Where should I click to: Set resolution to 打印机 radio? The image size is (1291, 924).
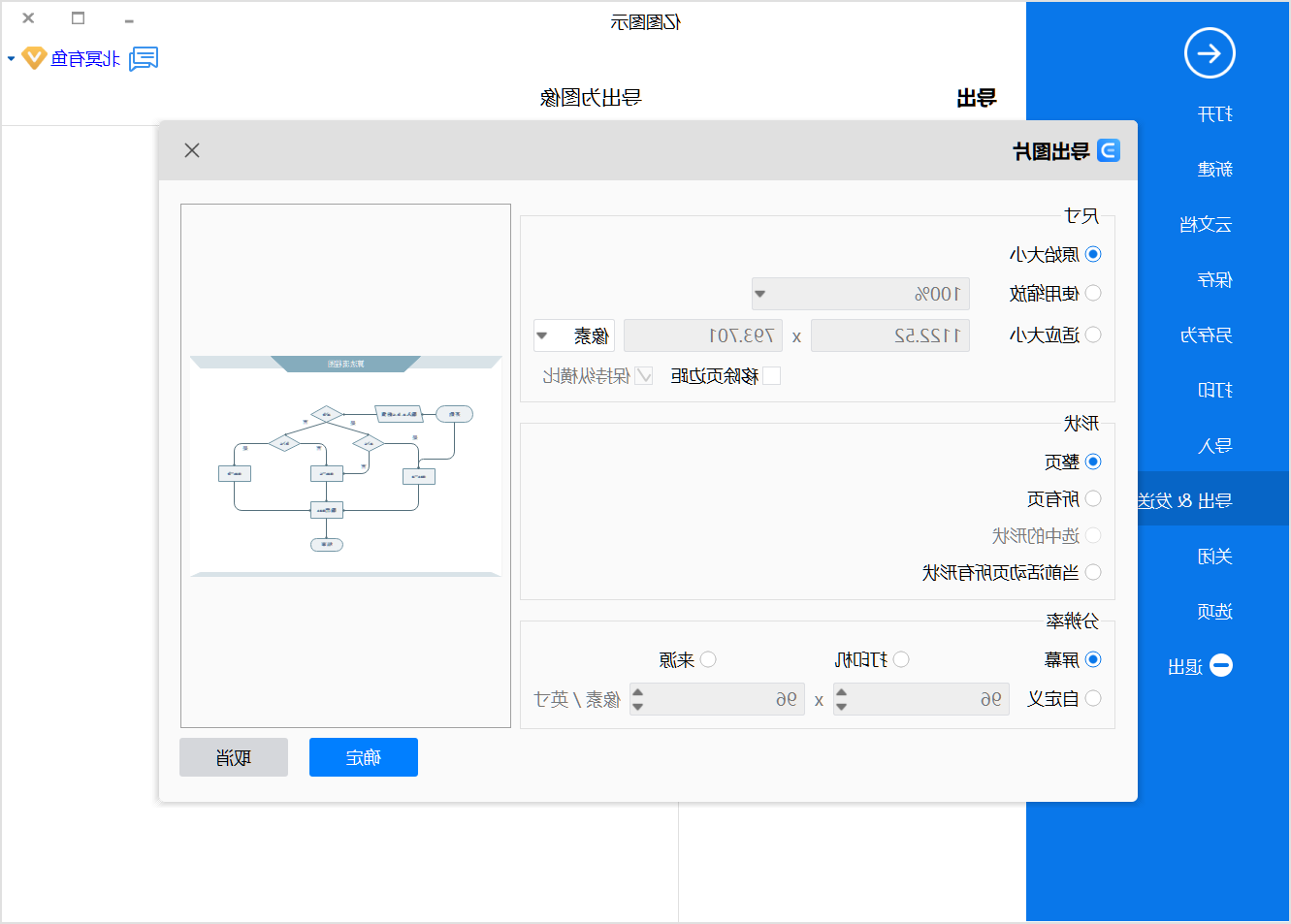(901, 659)
